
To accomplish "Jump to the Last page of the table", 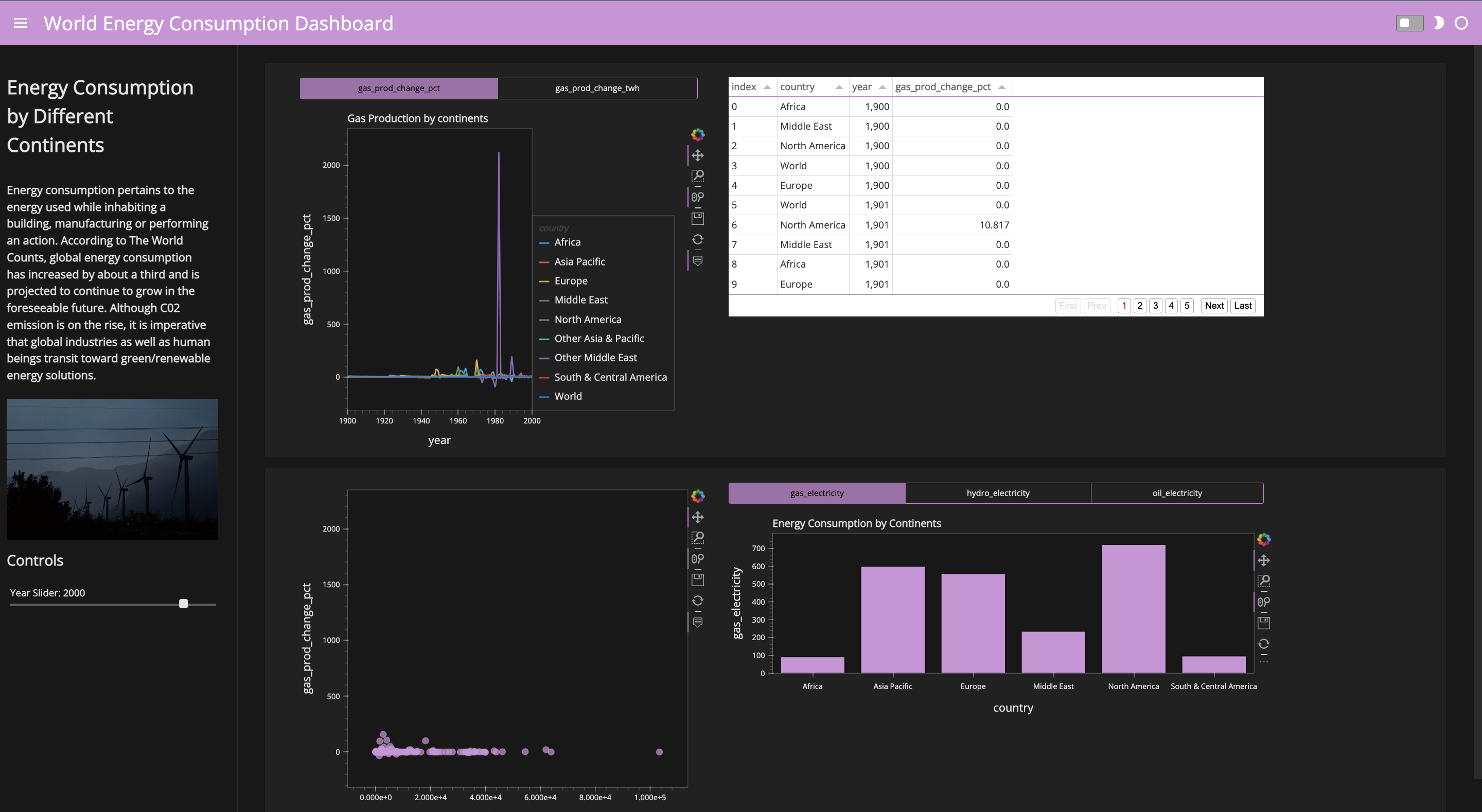I will (x=1243, y=306).
